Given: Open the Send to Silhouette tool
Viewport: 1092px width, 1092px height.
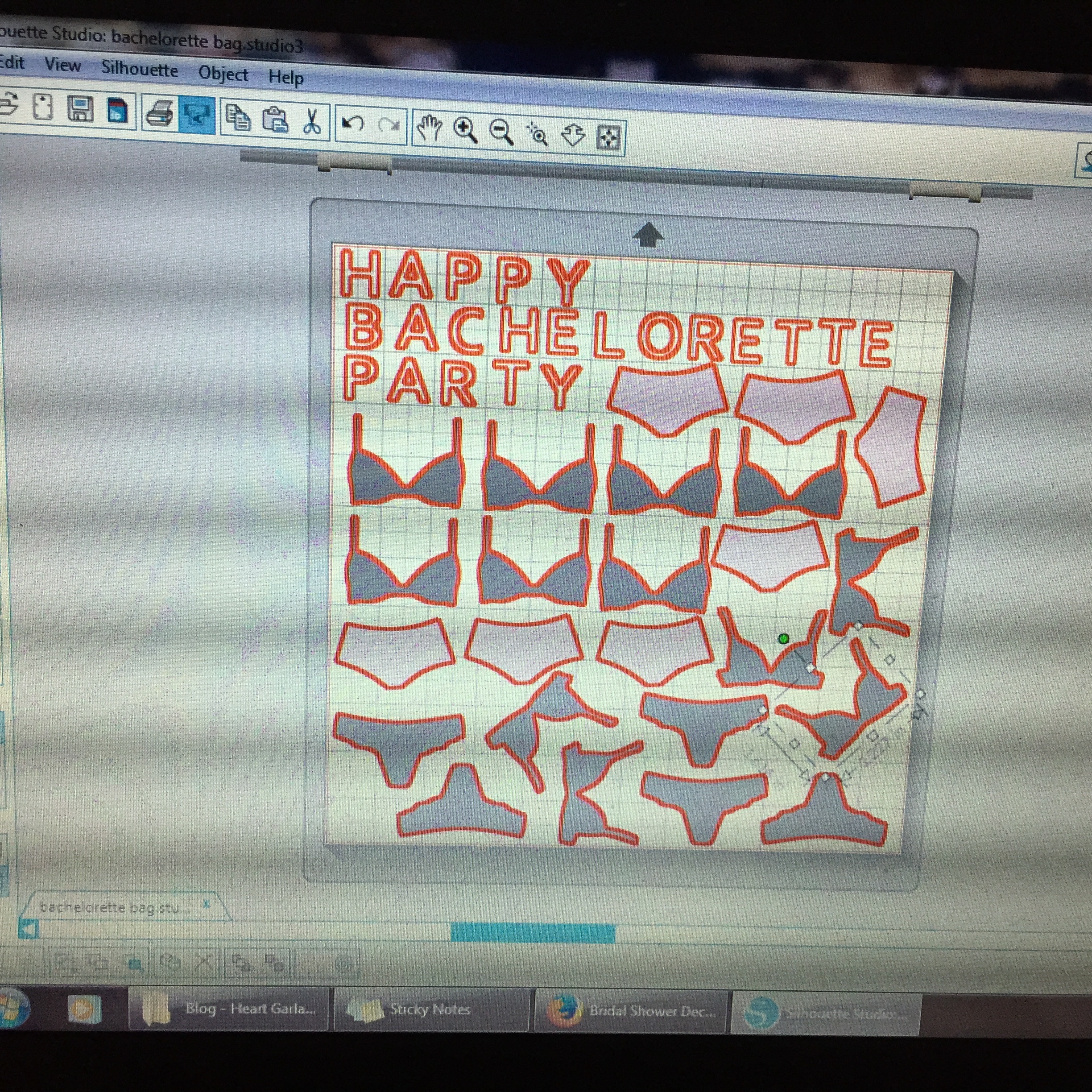Looking at the screenshot, I should (196, 115).
